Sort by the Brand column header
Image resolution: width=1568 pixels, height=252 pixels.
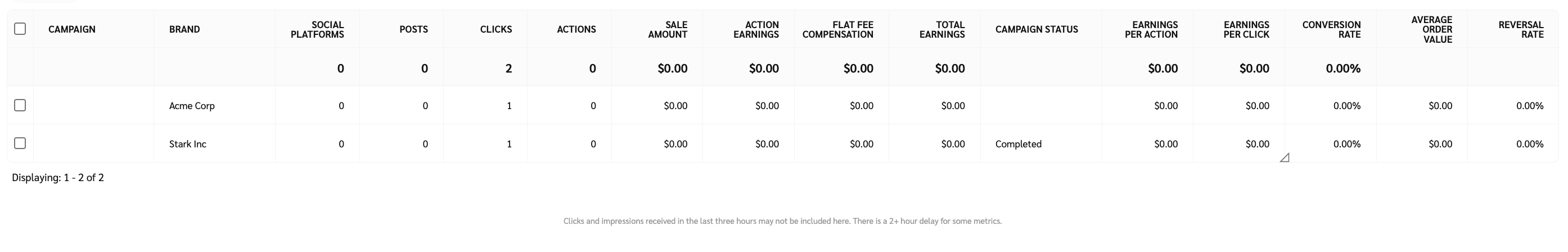click(184, 29)
